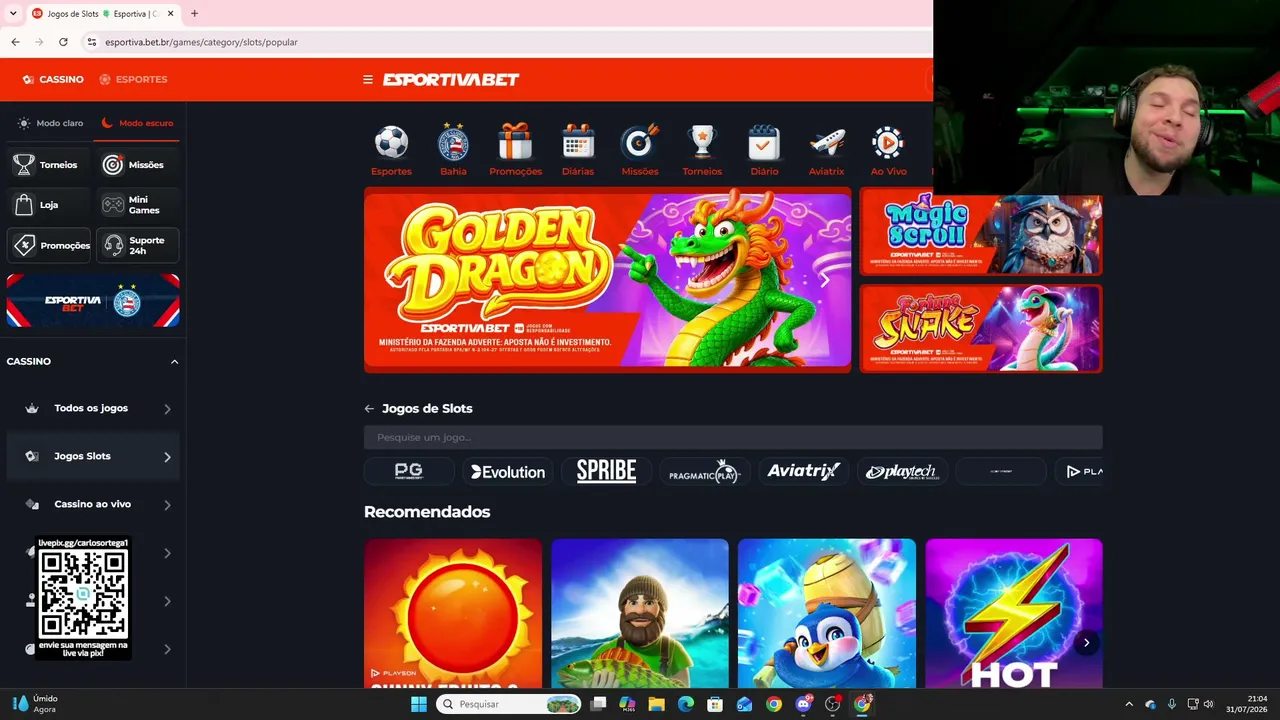The height and width of the screenshot is (720, 1280).
Task: Open the Magic Scroll banner
Action: (981, 234)
